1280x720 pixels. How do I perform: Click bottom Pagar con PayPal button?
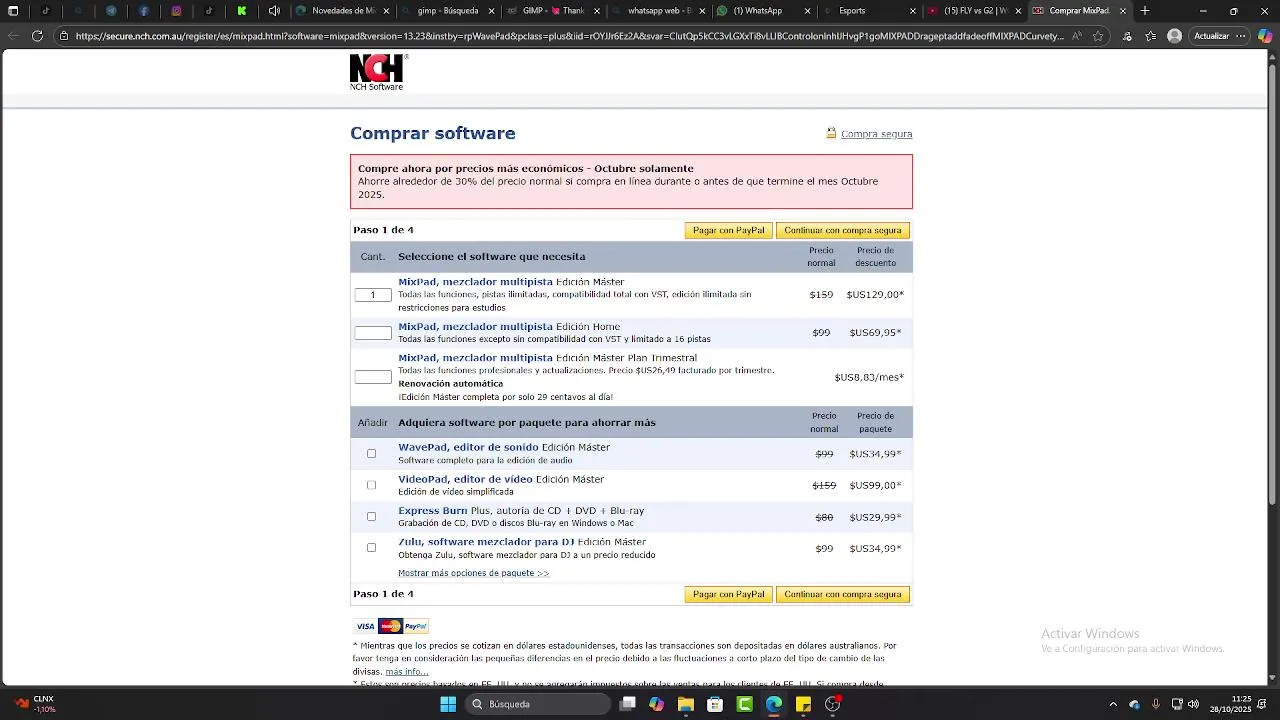(728, 594)
